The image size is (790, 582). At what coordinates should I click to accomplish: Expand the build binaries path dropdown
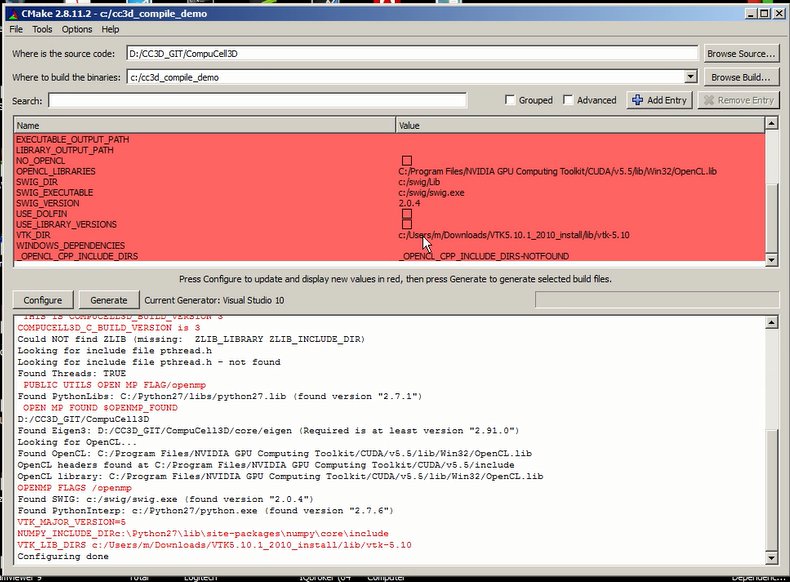pyautogui.click(x=690, y=77)
